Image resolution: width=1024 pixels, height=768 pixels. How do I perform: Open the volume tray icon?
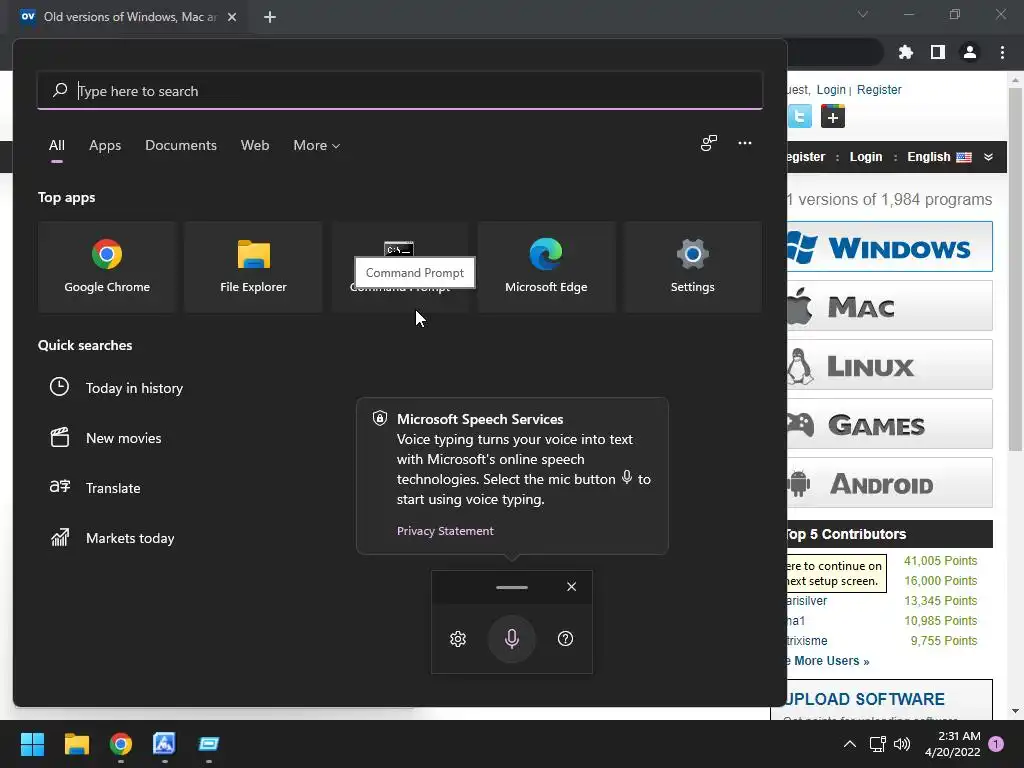(x=902, y=744)
